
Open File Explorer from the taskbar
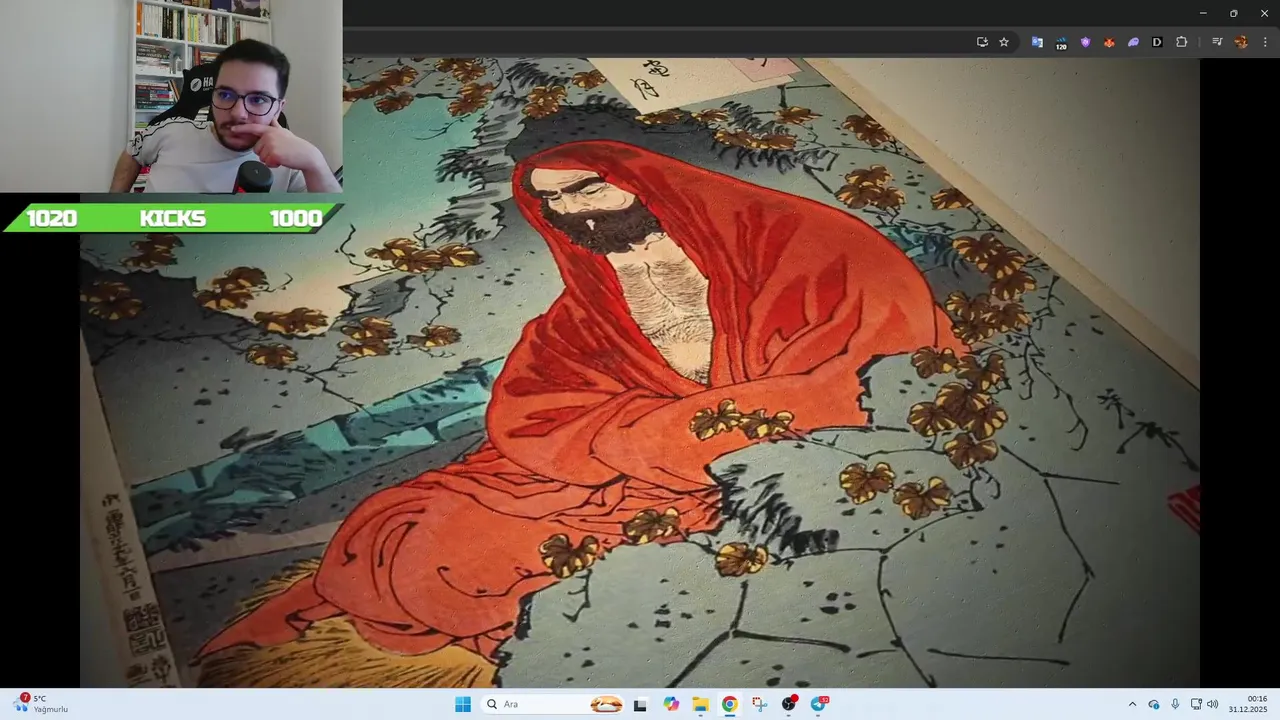coord(701,704)
